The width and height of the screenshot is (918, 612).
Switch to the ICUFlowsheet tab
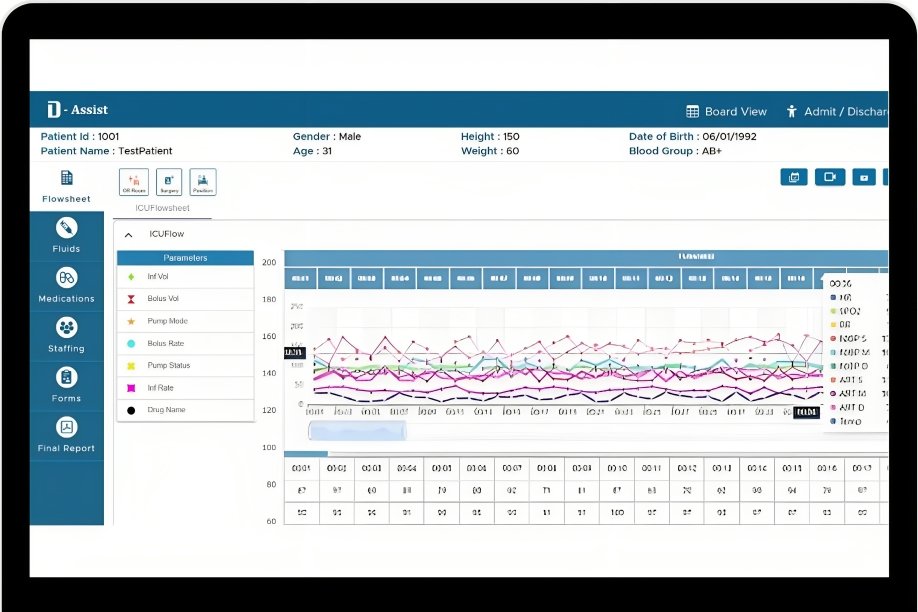click(x=163, y=208)
